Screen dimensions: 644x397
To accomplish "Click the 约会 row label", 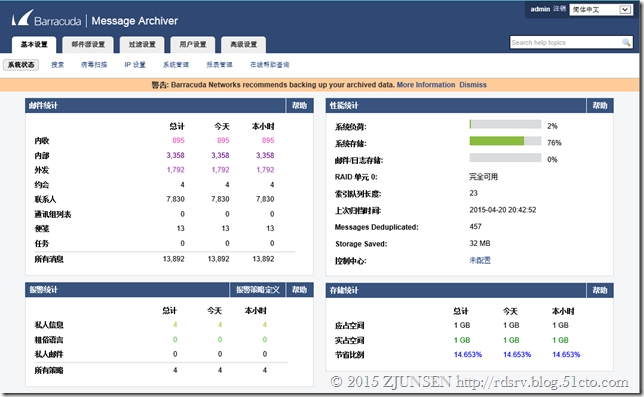I will [42, 185].
